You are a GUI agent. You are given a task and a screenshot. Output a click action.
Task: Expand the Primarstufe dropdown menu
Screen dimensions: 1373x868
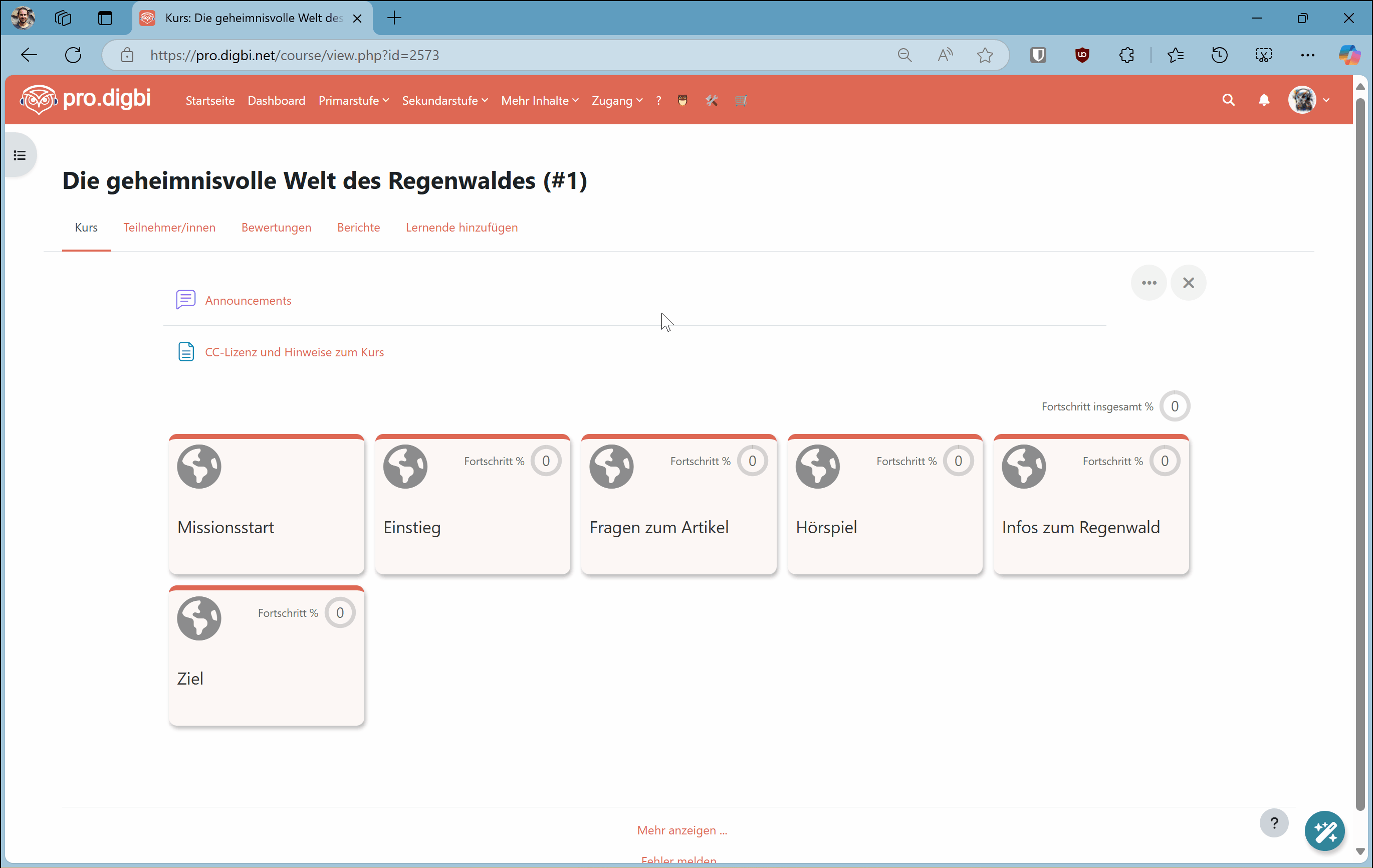tap(353, 100)
